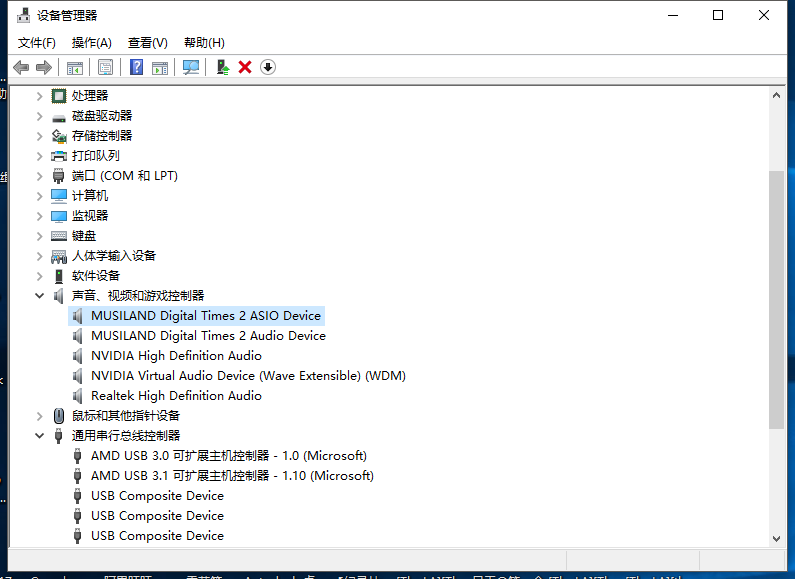Open the 操作(A) menu

click(91, 42)
